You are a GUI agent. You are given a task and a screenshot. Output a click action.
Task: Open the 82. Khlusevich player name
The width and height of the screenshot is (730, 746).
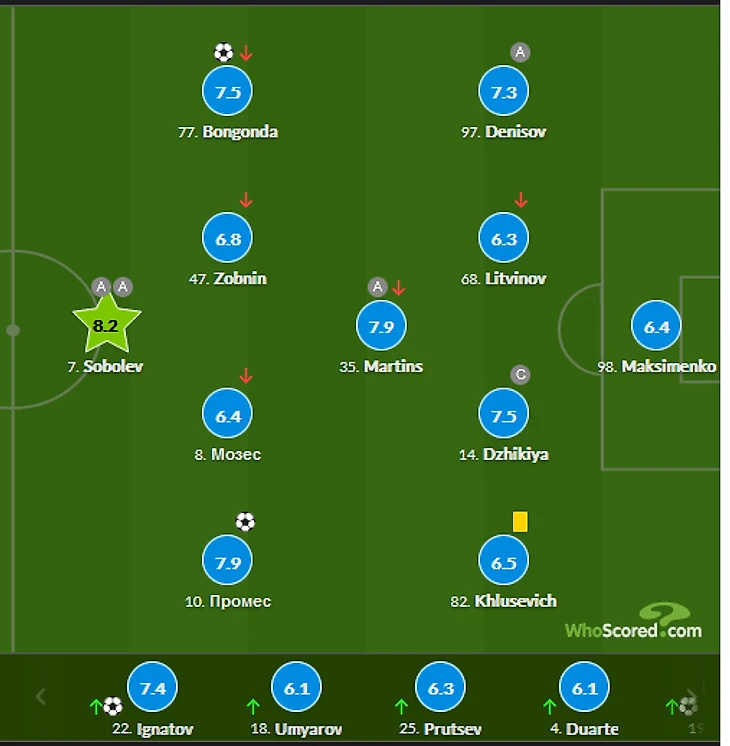point(503,601)
